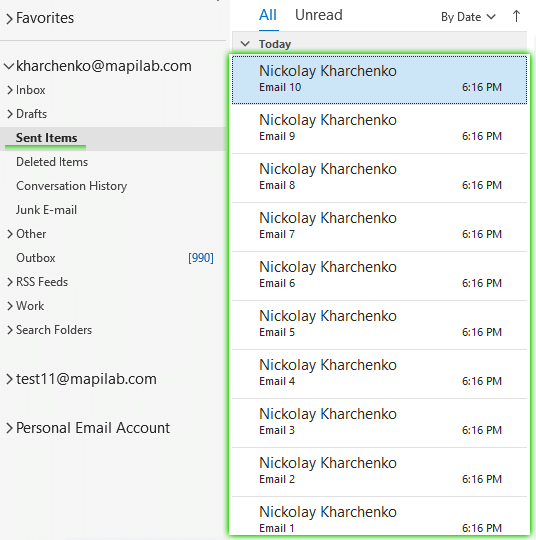Collapse the Today group chevron
536x540 pixels.
tap(245, 44)
